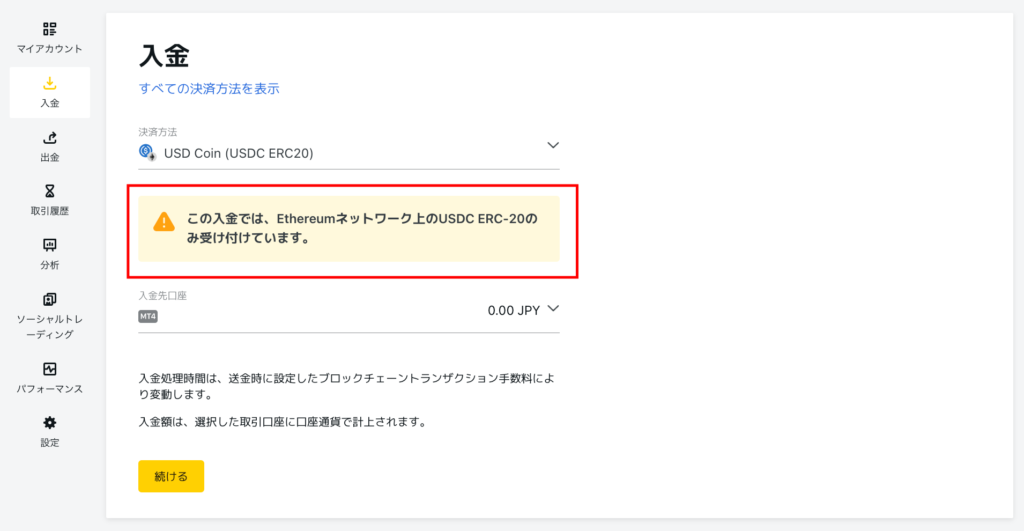Select the ソーシャルトレーディング menu label
The width and height of the screenshot is (1024, 531).
pyautogui.click(x=50, y=327)
